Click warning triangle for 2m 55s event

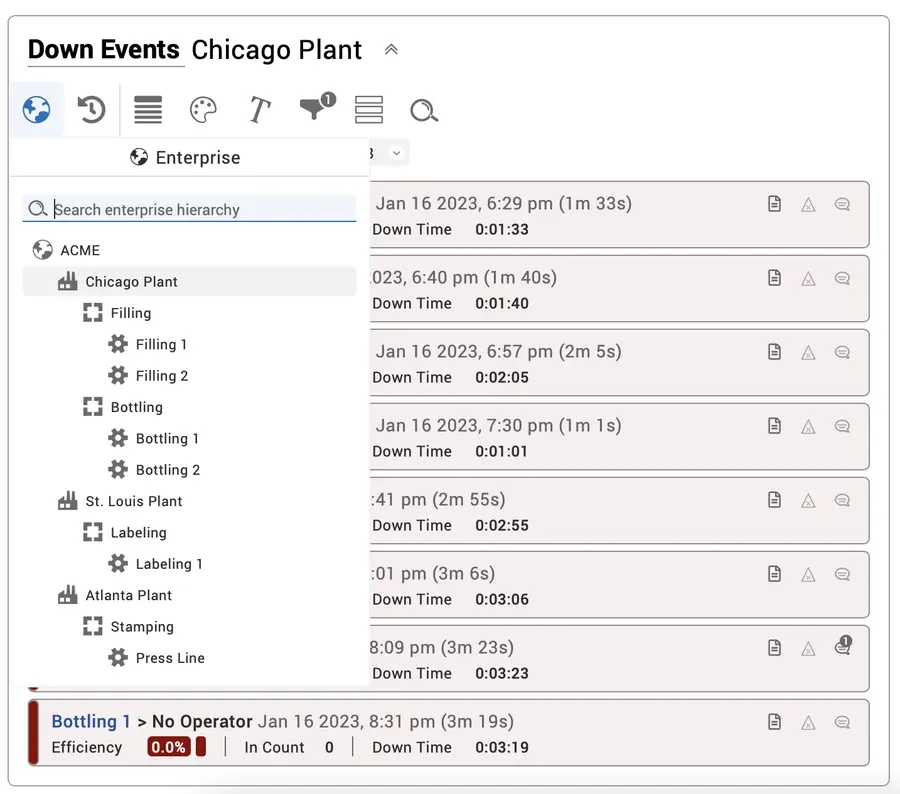[x=808, y=501]
